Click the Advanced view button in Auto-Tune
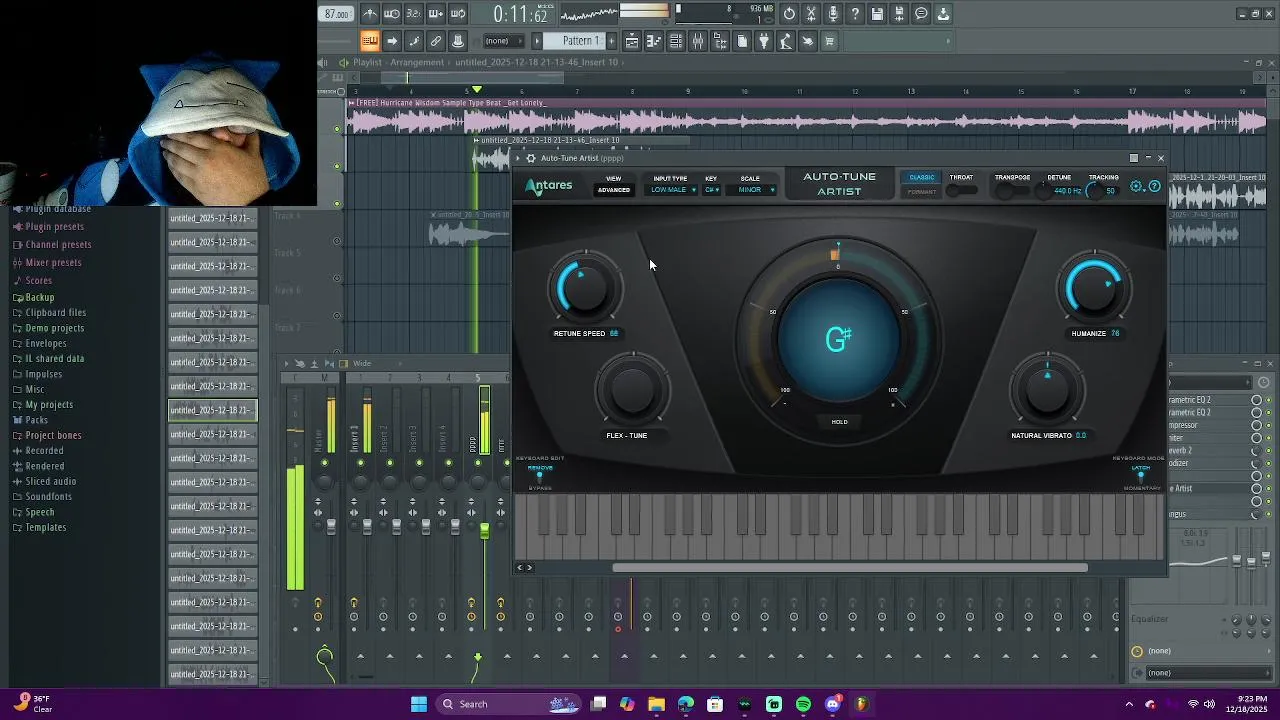 [614, 190]
